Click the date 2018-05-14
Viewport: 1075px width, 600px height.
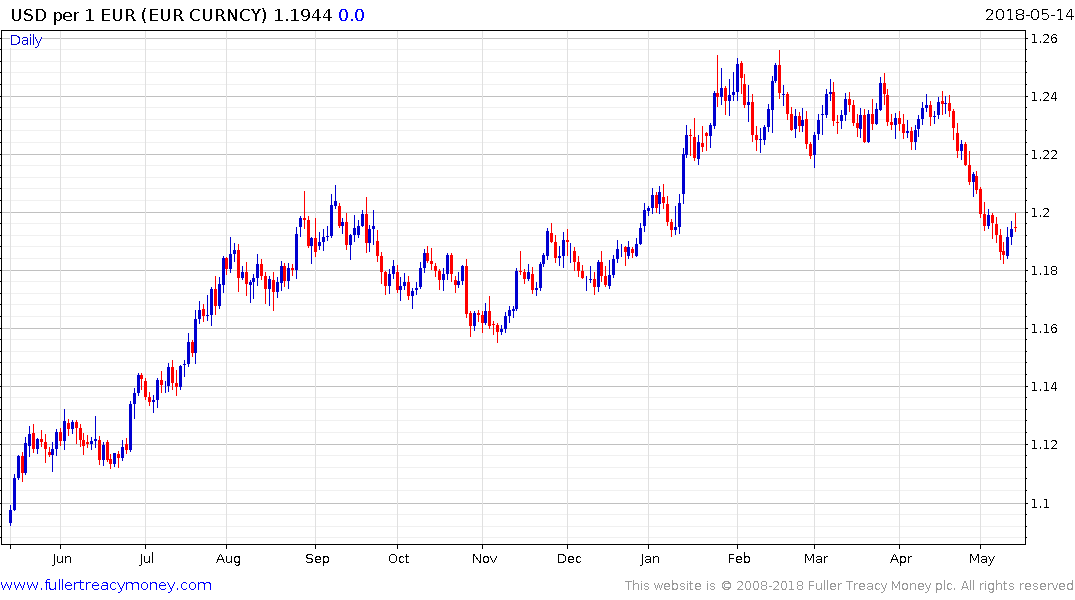click(x=1029, y=15)
